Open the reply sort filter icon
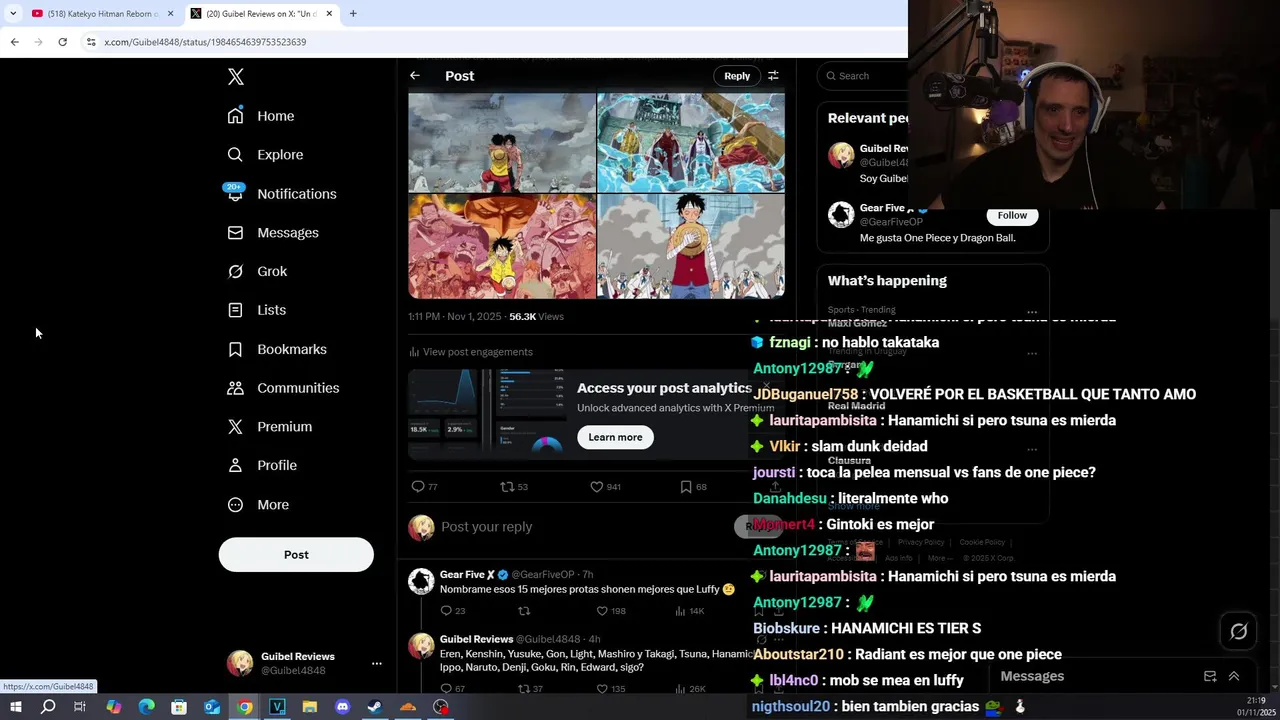The image size is (1280, 720). (773, 76)
